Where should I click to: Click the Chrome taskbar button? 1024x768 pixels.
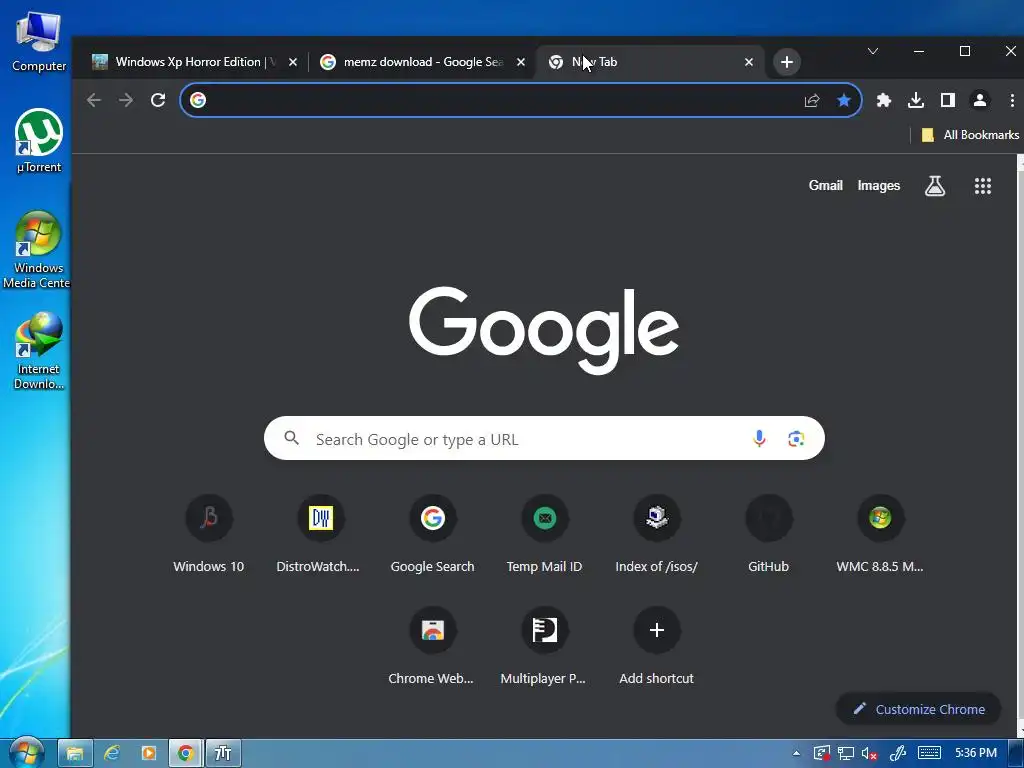click(185, 754)
